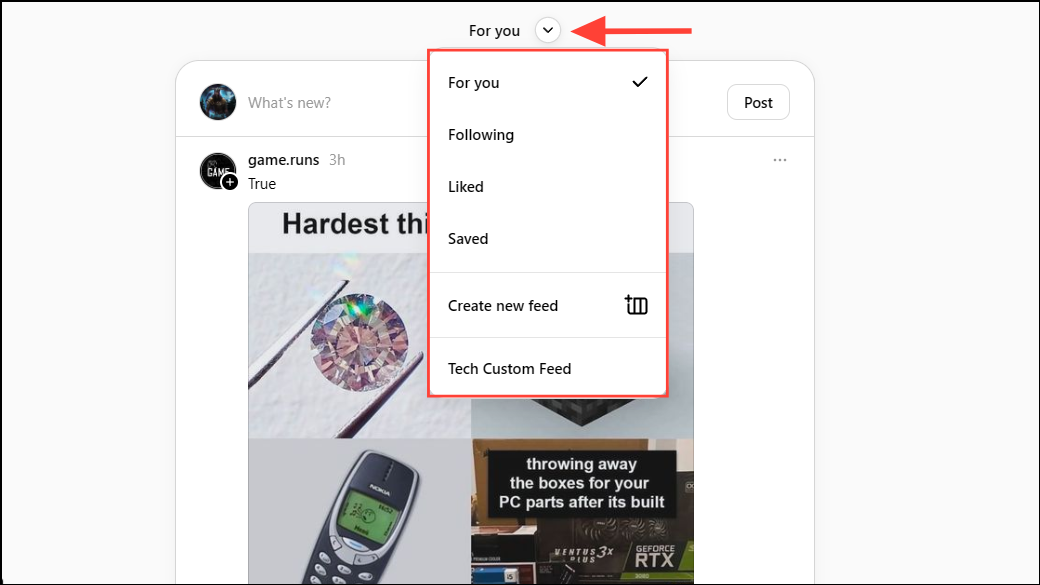Click the add-column icon beside Create new feed
Viewport: 1040px width, 585px height.
point(636,305)
